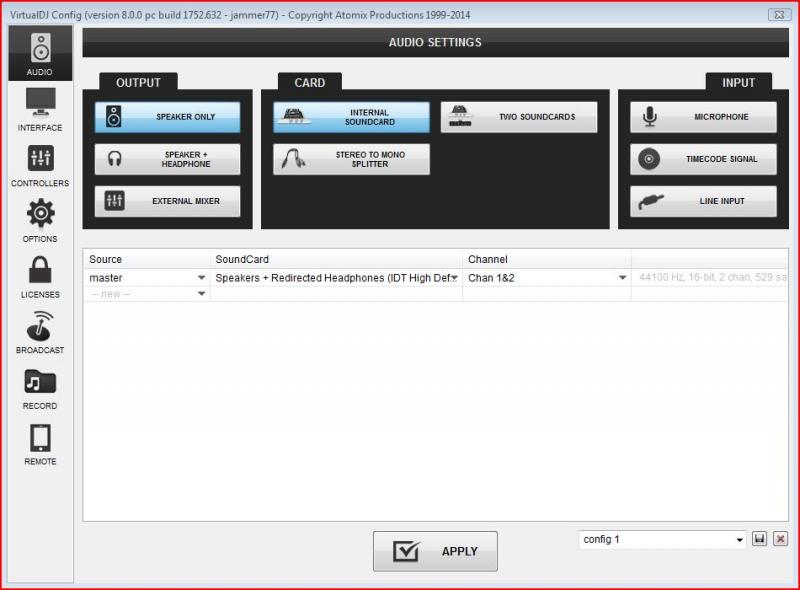Open the Remote tablet section
800x590 pixels.
40,444
